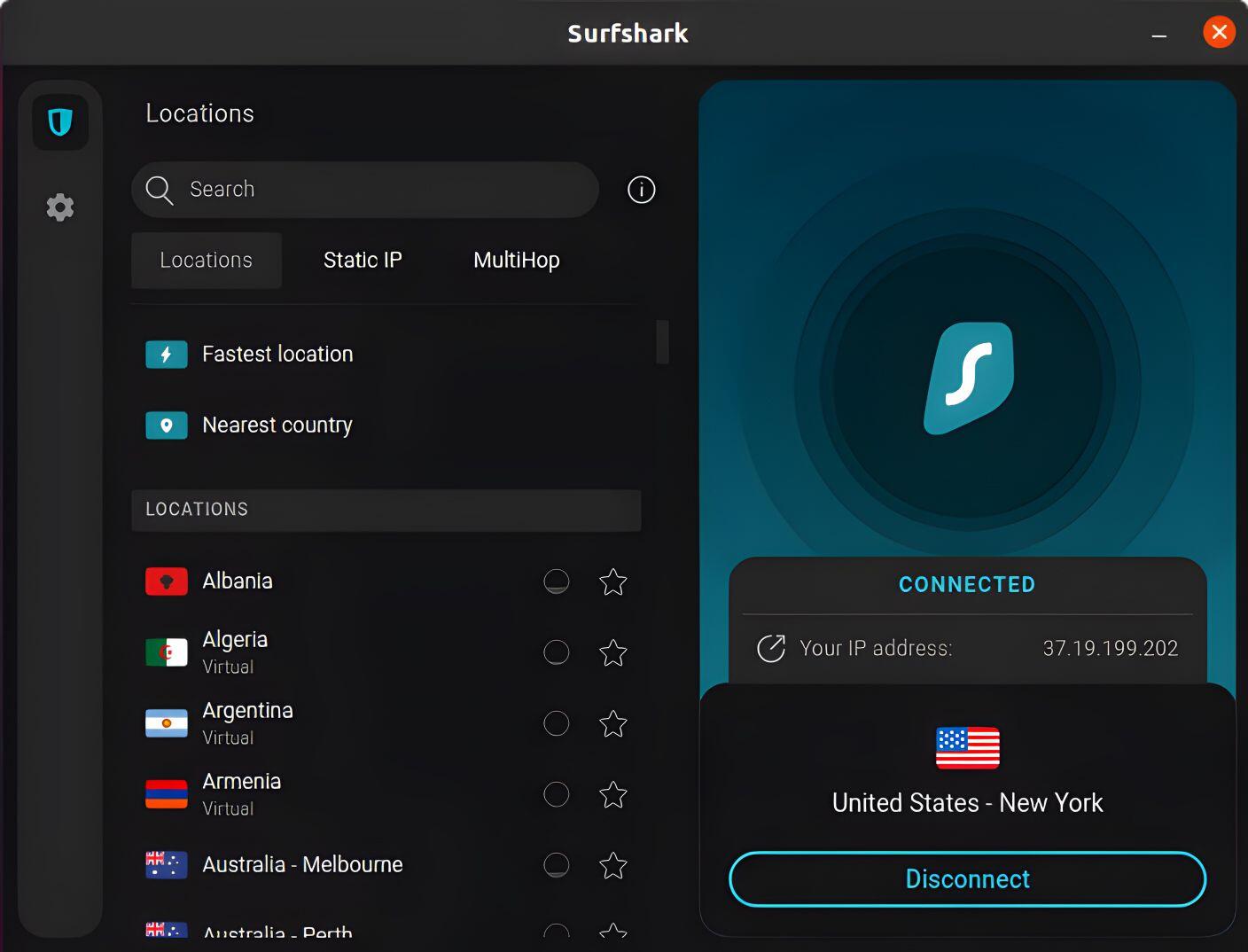Select the Australia - Melbourne load circle
Screen dimensions: 1248x952
coord(556,865)
